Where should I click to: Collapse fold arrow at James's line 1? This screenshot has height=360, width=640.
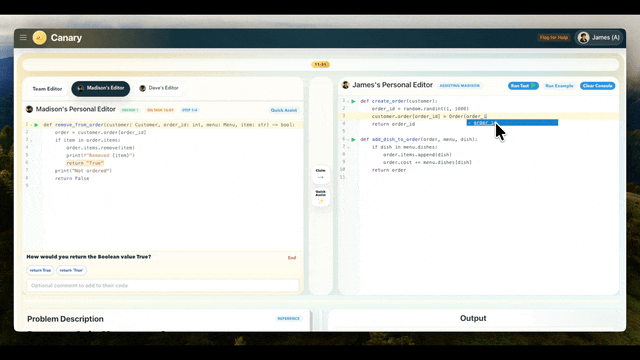(x=348, y=101)
